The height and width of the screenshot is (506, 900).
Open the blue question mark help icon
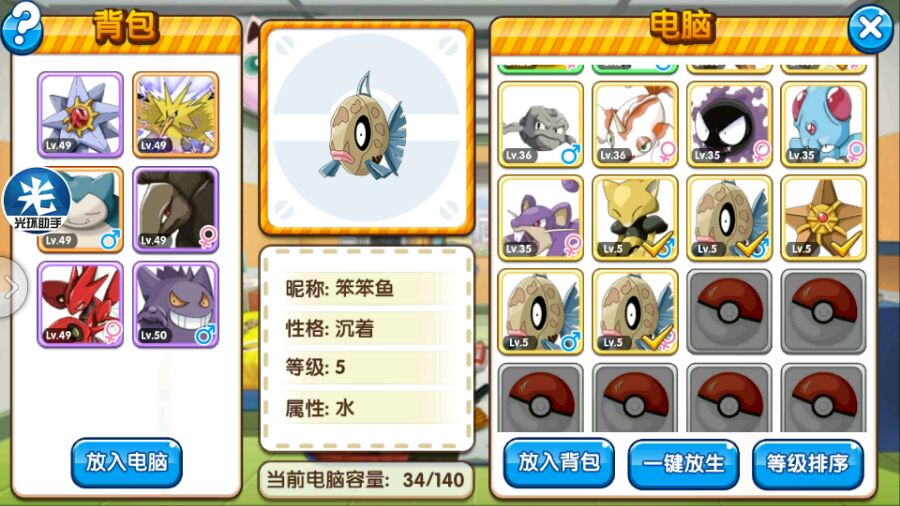click(x=22, y=27)
